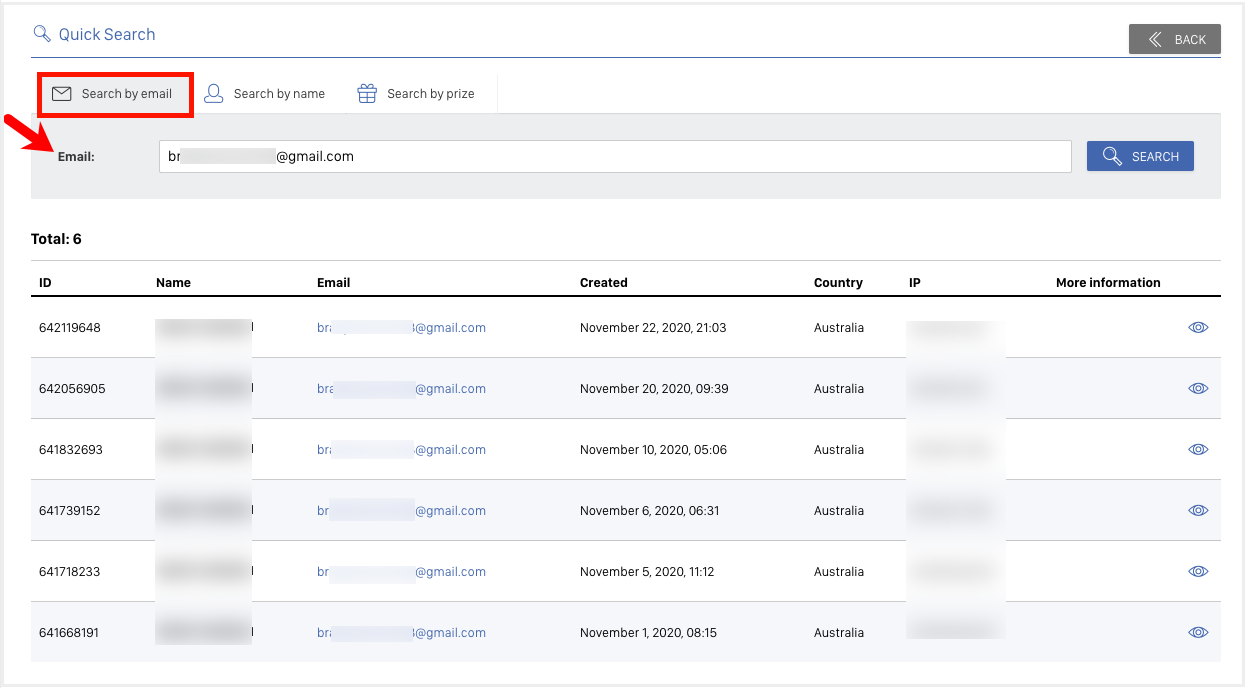
Task: Open email link in row 641668191
Action: [401, 633]
